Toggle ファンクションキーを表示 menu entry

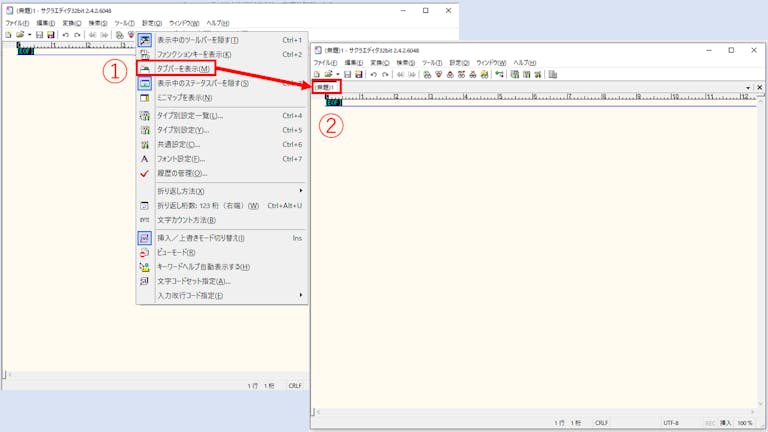222,54
